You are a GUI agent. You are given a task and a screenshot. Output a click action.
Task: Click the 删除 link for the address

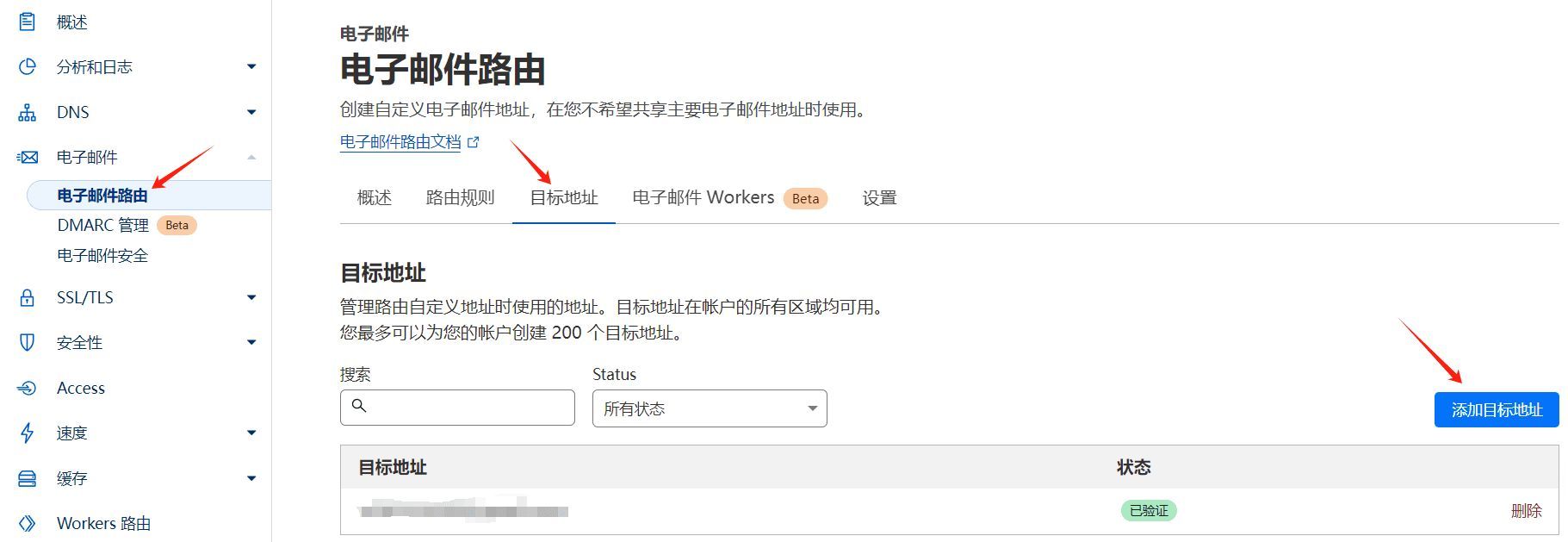(1527, 511)
